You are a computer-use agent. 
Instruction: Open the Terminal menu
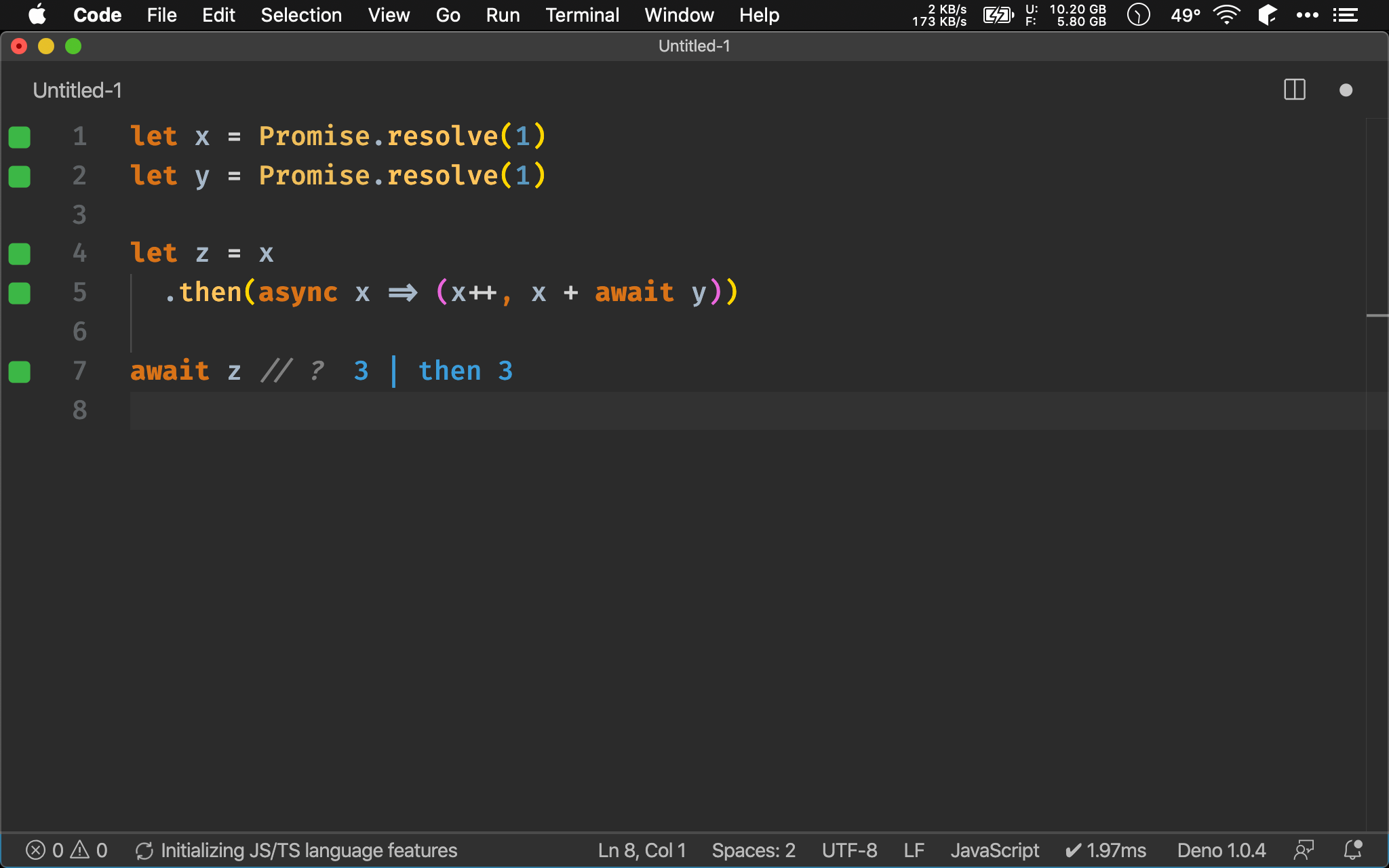[x=582, y=15]
